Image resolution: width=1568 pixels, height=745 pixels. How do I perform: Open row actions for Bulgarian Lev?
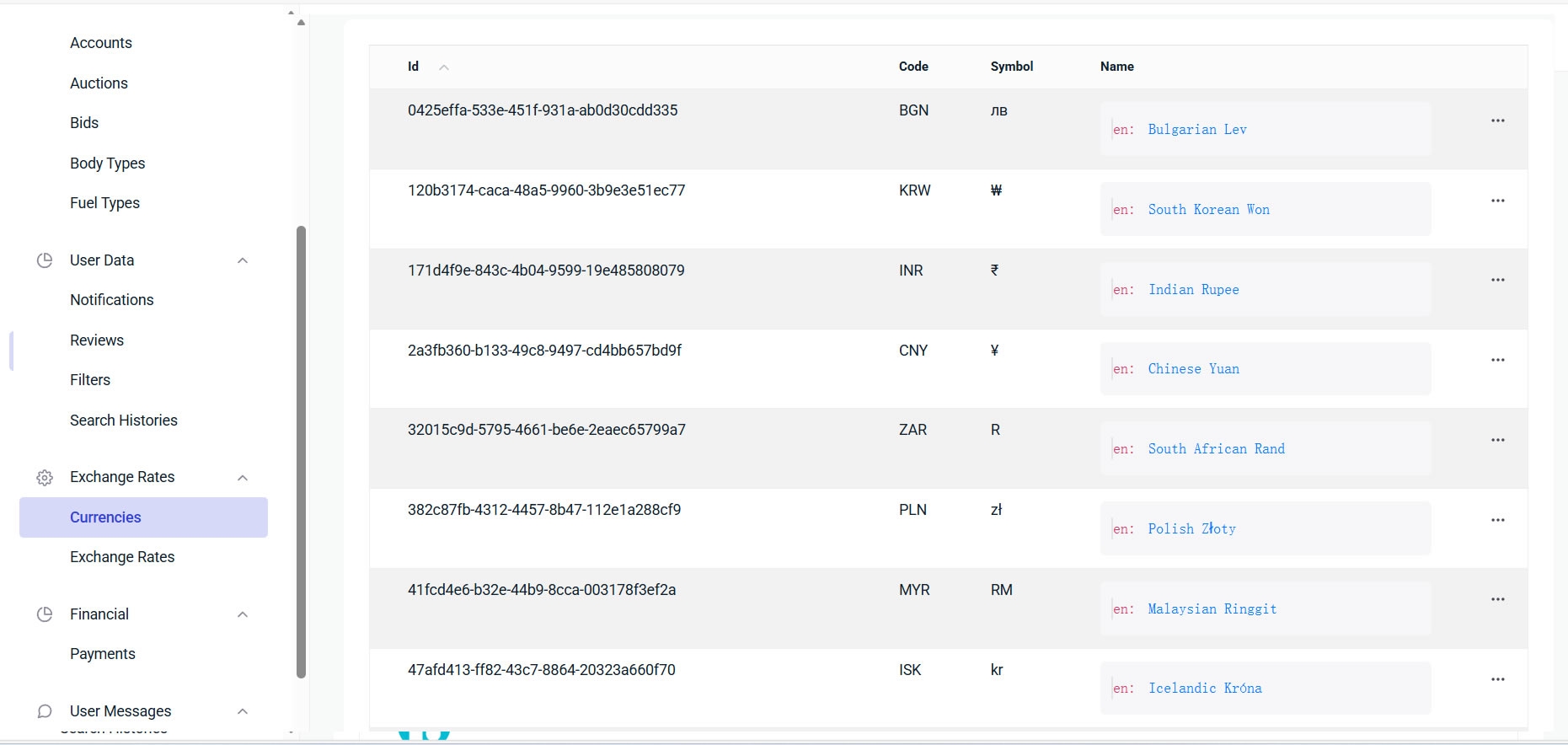(x=1497, y=121)
